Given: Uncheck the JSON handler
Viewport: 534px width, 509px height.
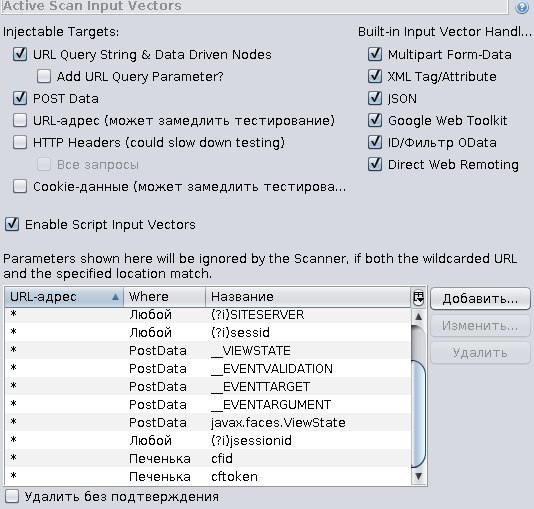Looking at the screenshot, I should [375, 98].
